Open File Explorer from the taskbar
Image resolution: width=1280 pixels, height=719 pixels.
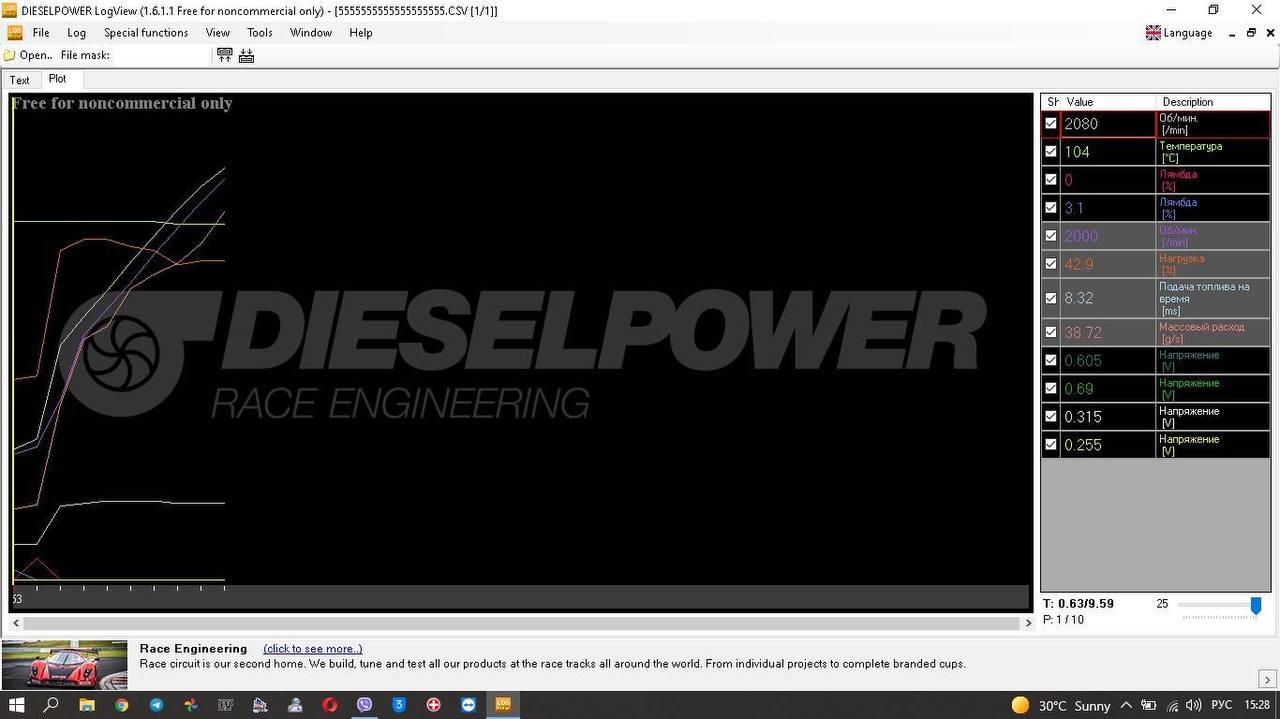tap(86, 705)
